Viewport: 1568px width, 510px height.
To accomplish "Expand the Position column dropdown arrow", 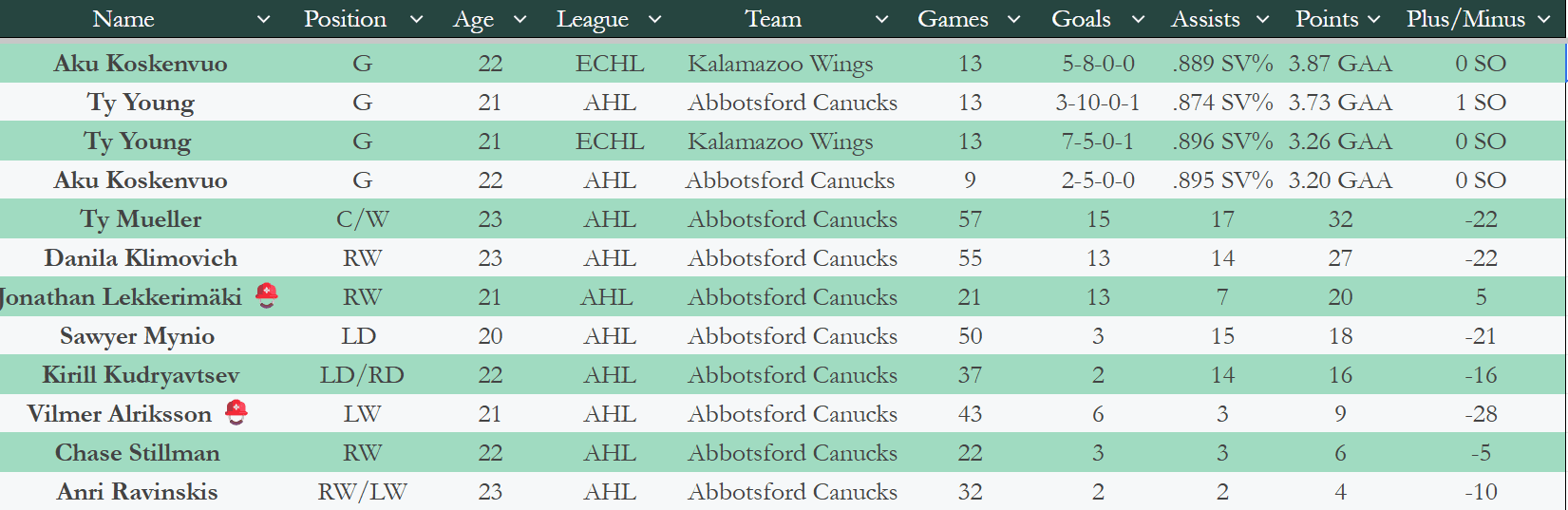I will pos(416,20).
